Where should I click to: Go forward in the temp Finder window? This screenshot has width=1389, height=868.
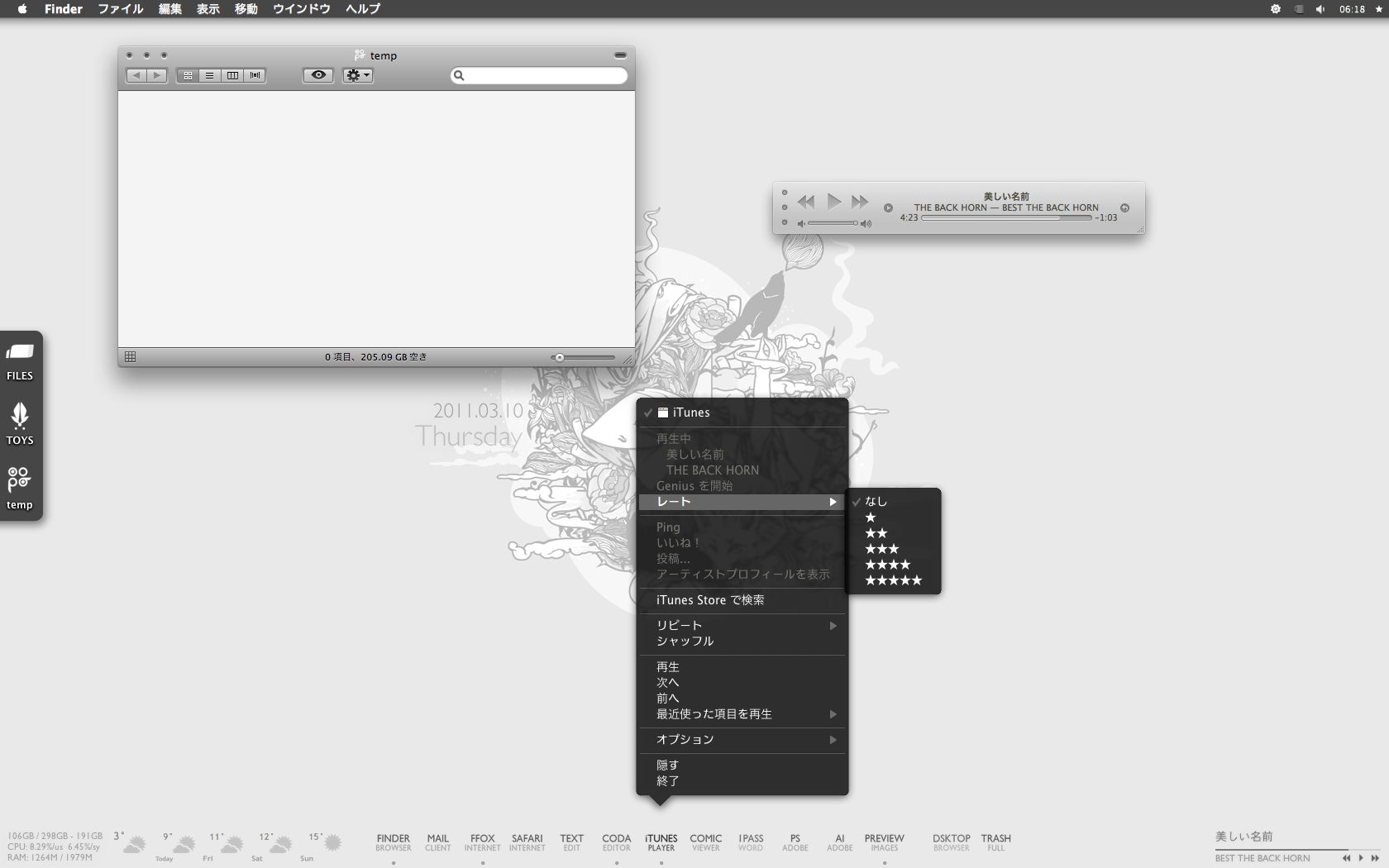pos(157,75)
